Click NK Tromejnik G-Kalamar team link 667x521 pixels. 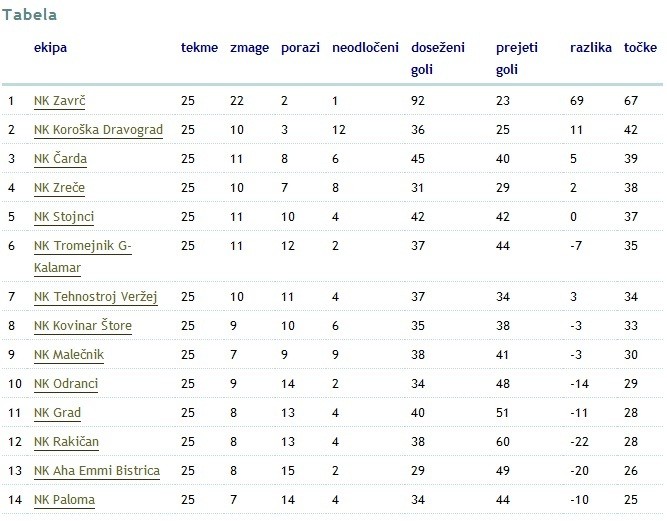pos(82,246)
